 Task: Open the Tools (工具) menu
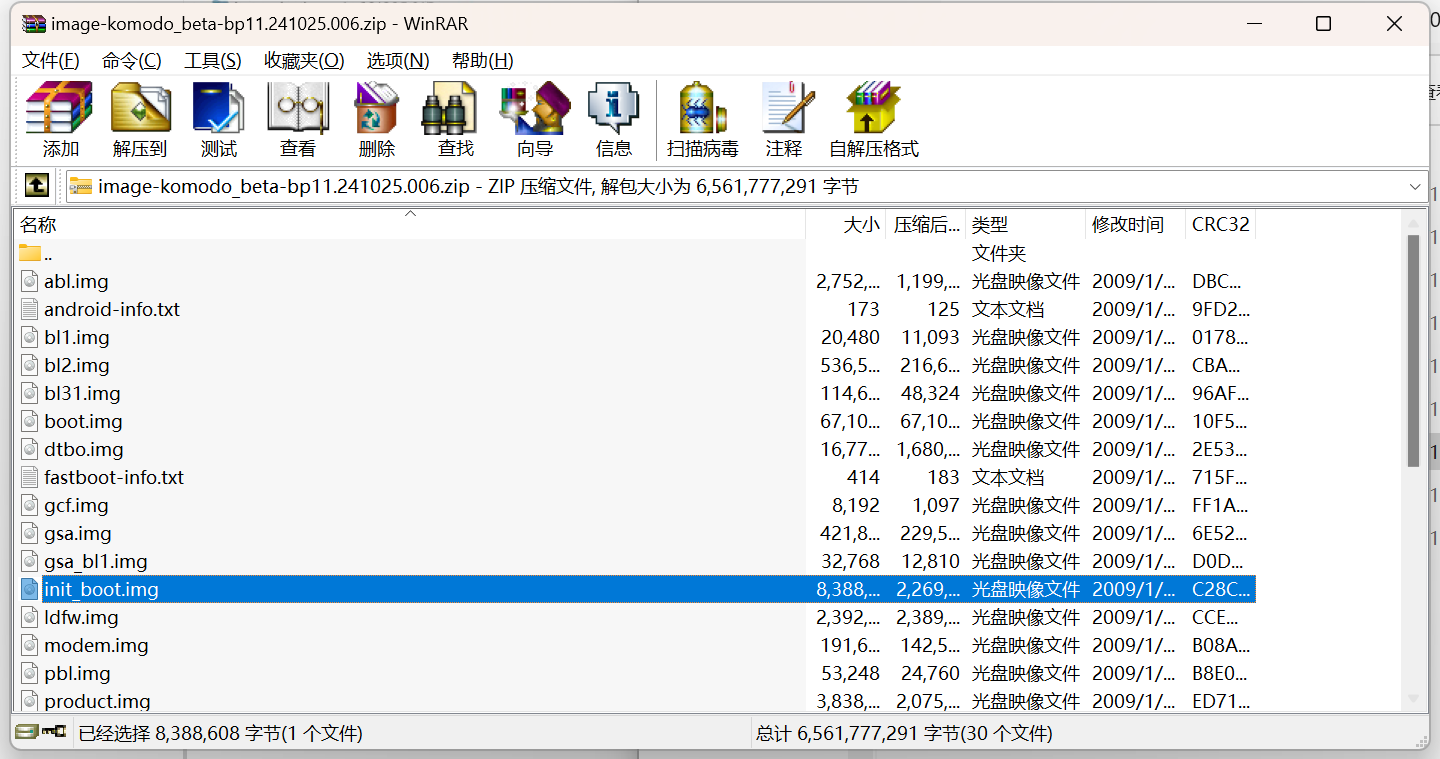pos(213,61)
